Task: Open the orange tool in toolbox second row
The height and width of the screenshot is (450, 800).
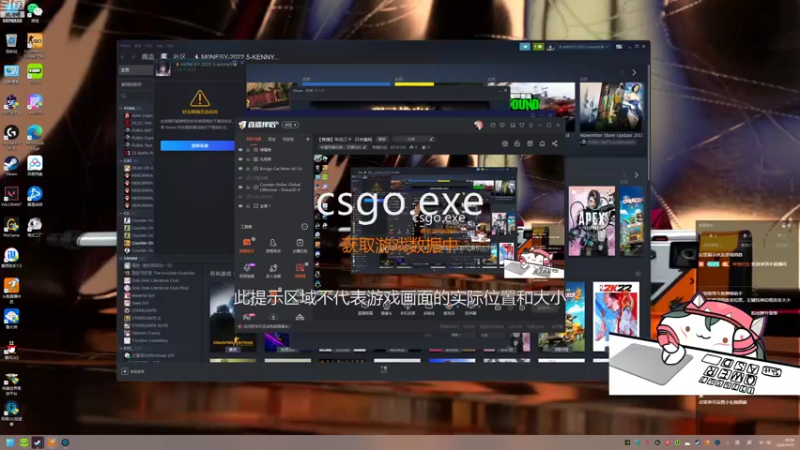Action: [299, 270]
